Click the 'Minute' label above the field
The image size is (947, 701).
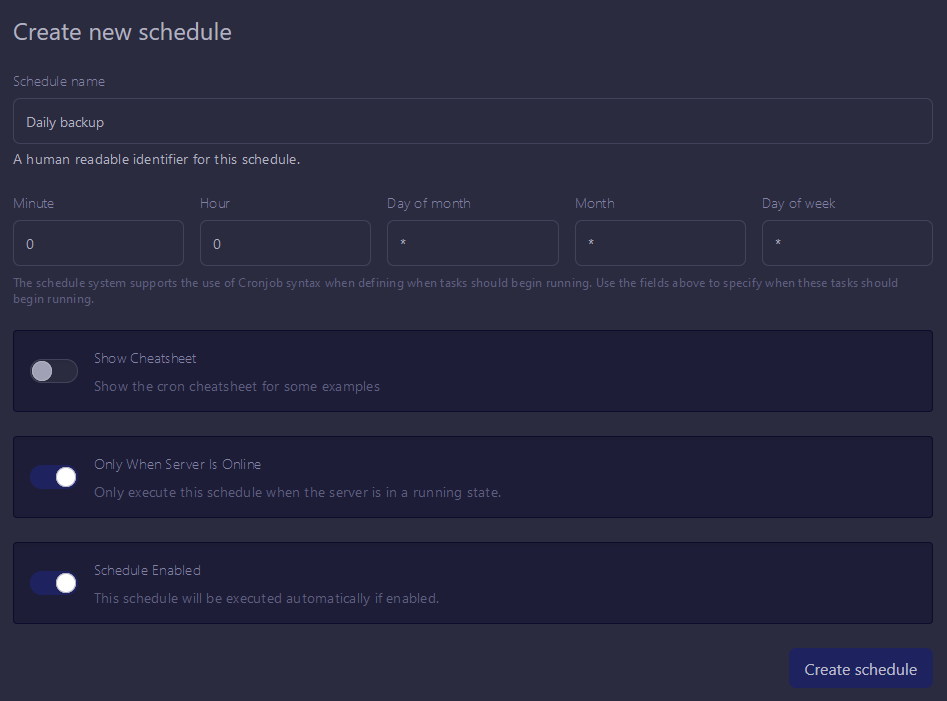tap(34, 203)
